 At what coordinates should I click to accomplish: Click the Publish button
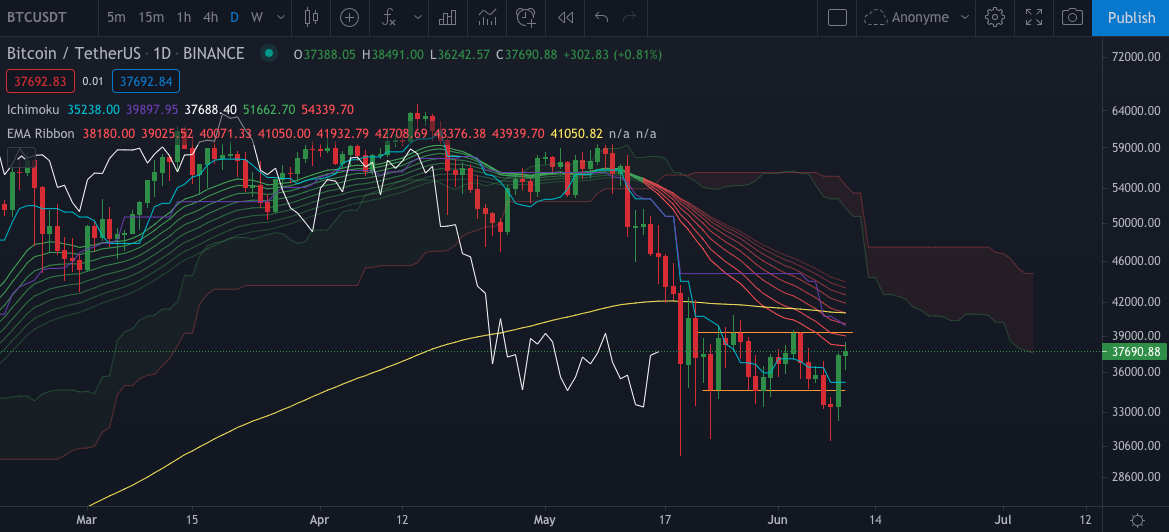(x=1130, y=18)
